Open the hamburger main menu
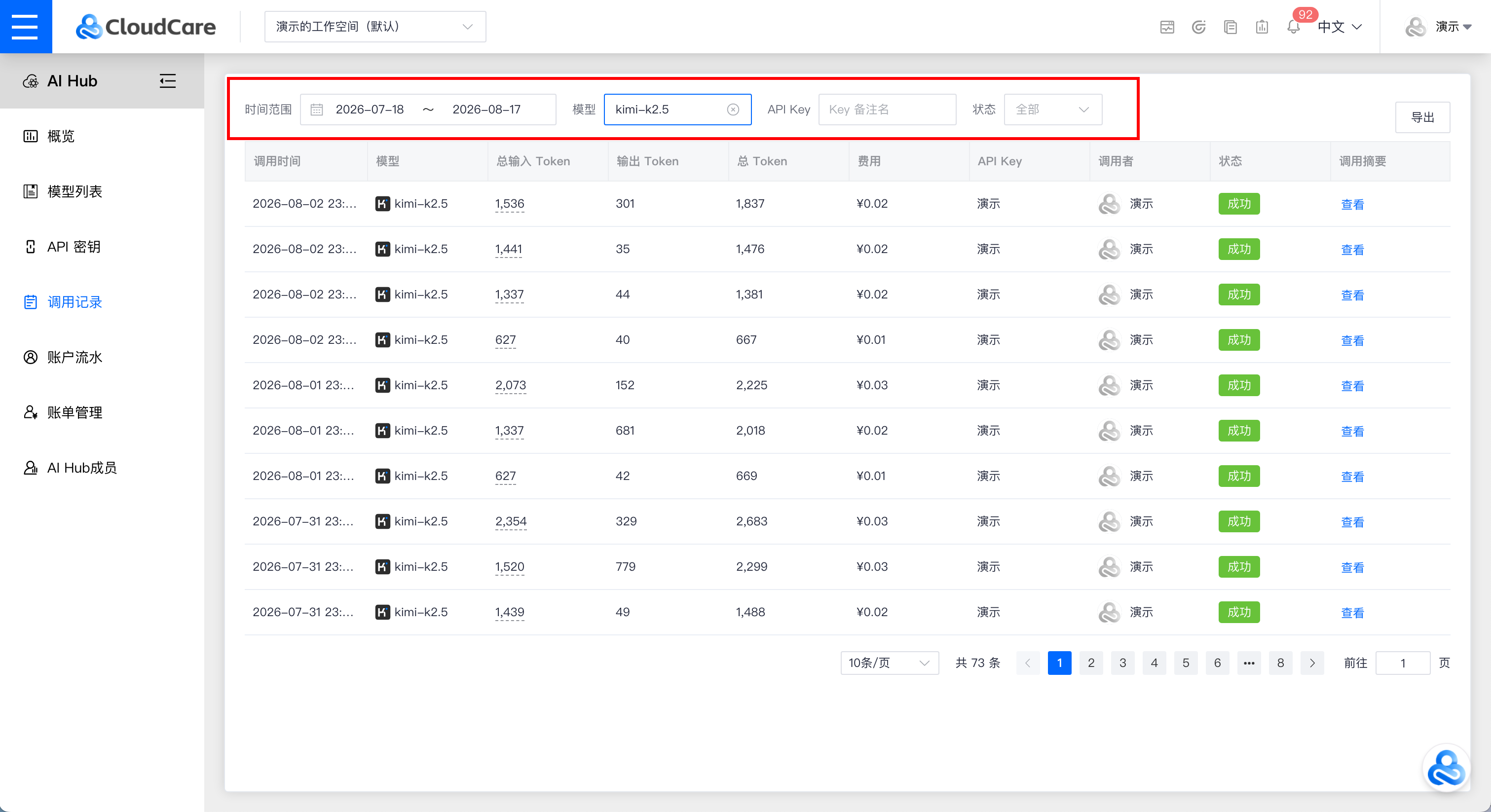Image resolution: width=1491 pixels, height=812 pixels. click(x=26, y=27)
